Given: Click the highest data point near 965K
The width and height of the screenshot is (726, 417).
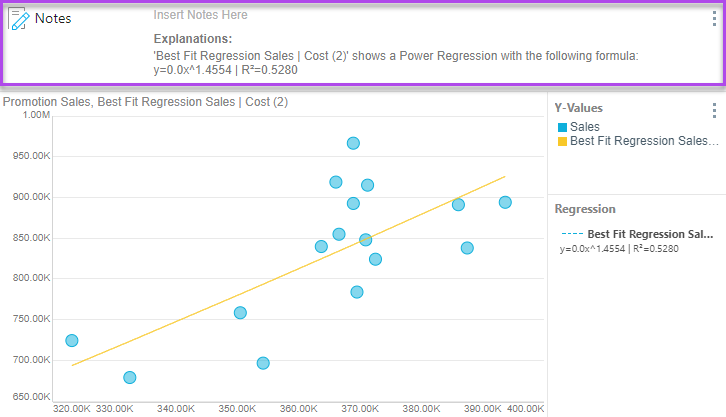Looking at the screenshot, I should coord(353,143).
